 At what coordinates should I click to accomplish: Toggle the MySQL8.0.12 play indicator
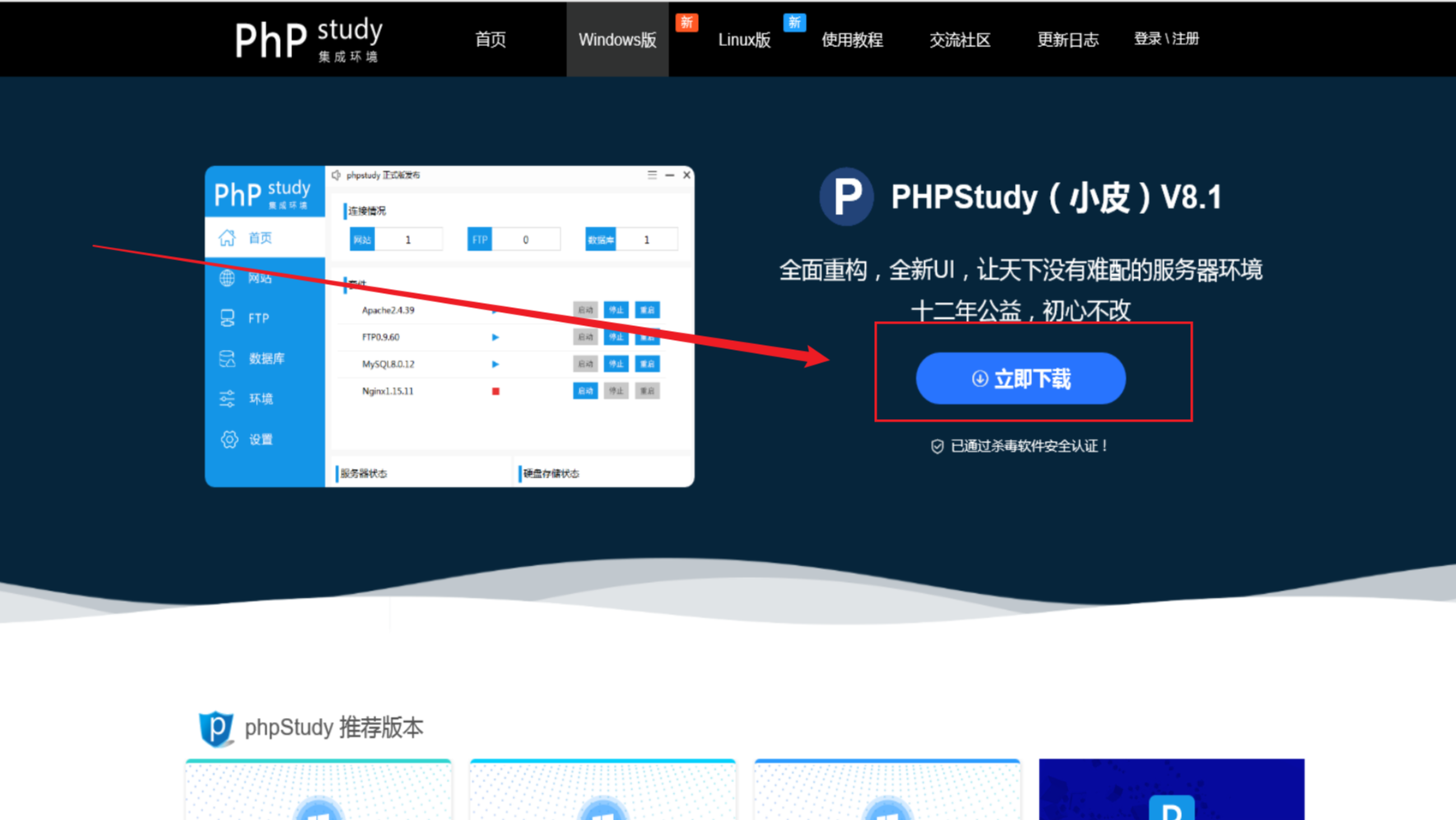pyautogui.click(x=495, y=364)
